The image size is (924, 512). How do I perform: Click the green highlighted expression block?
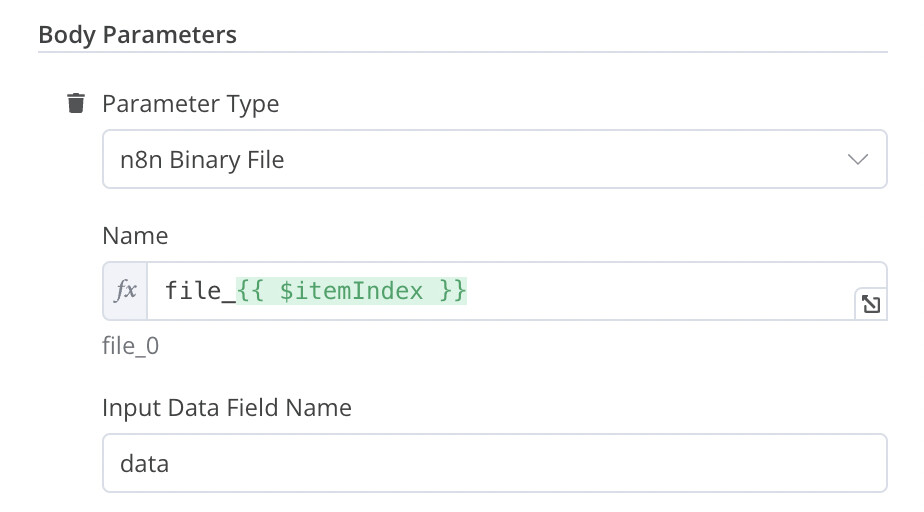tap(351, 291)
